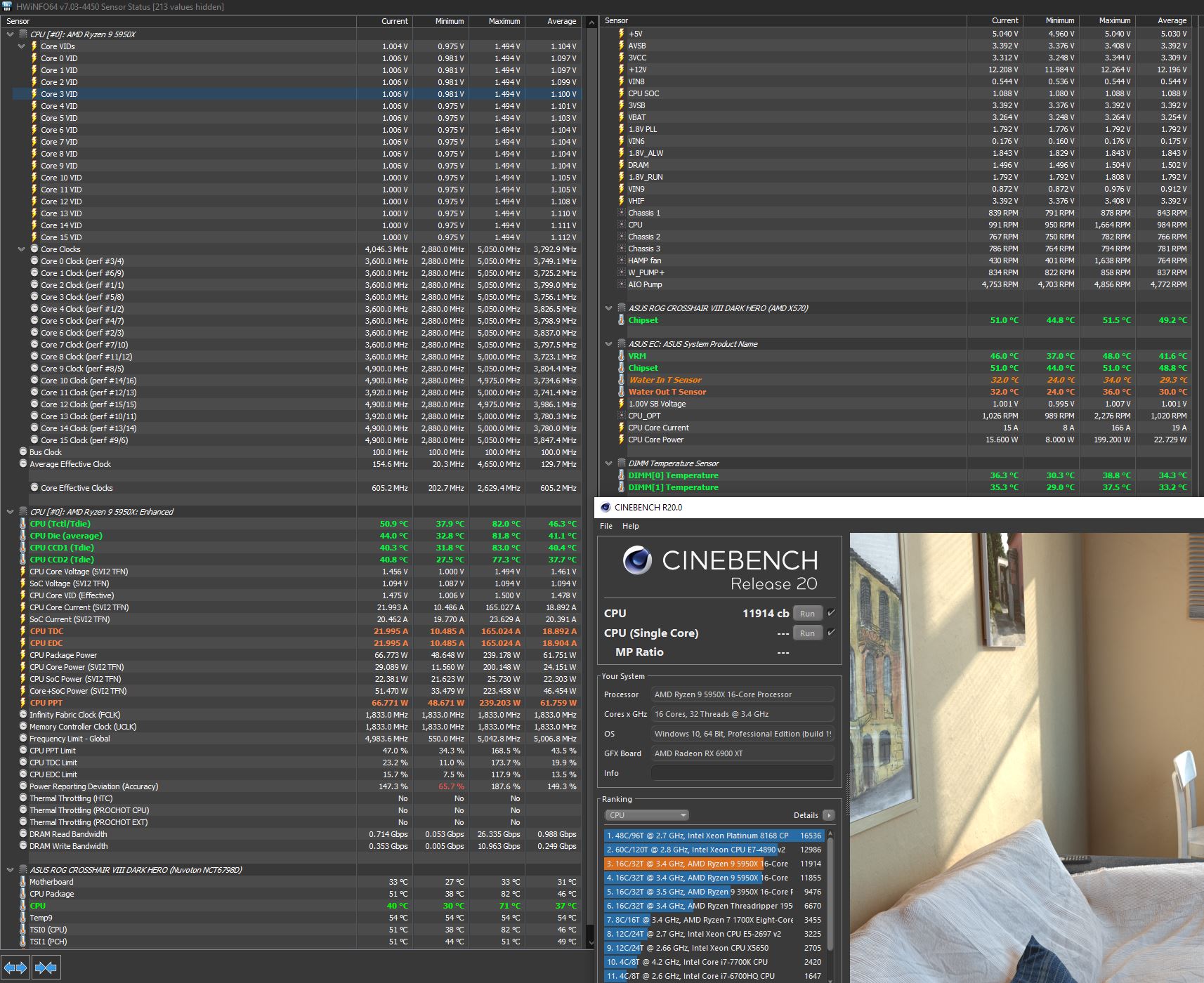Select the Core 15 VID sensor row
Screen dimensions: 1204x983
(x=296, y=237)
